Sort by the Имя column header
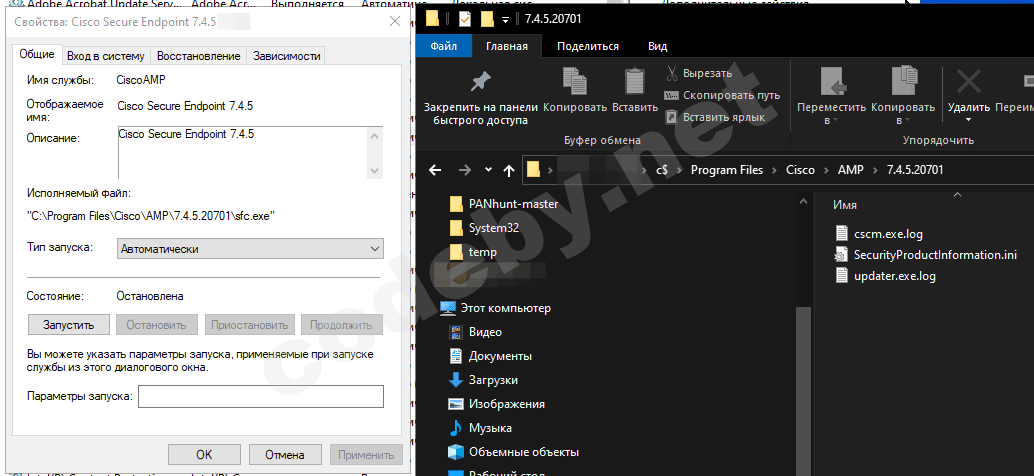 845,205
